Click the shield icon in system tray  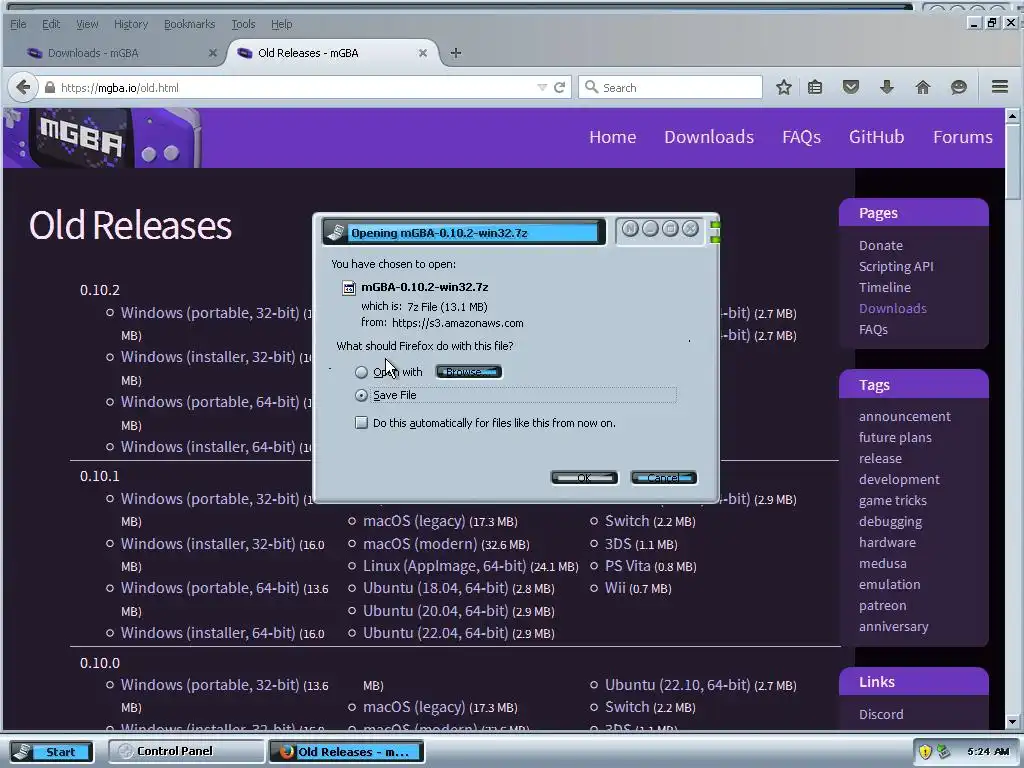(x=925, y=752)
